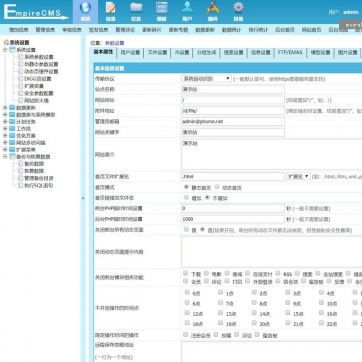Open 管理评论 in the shortcut bar
Screen dimensions: 362x362
(125, 30)
